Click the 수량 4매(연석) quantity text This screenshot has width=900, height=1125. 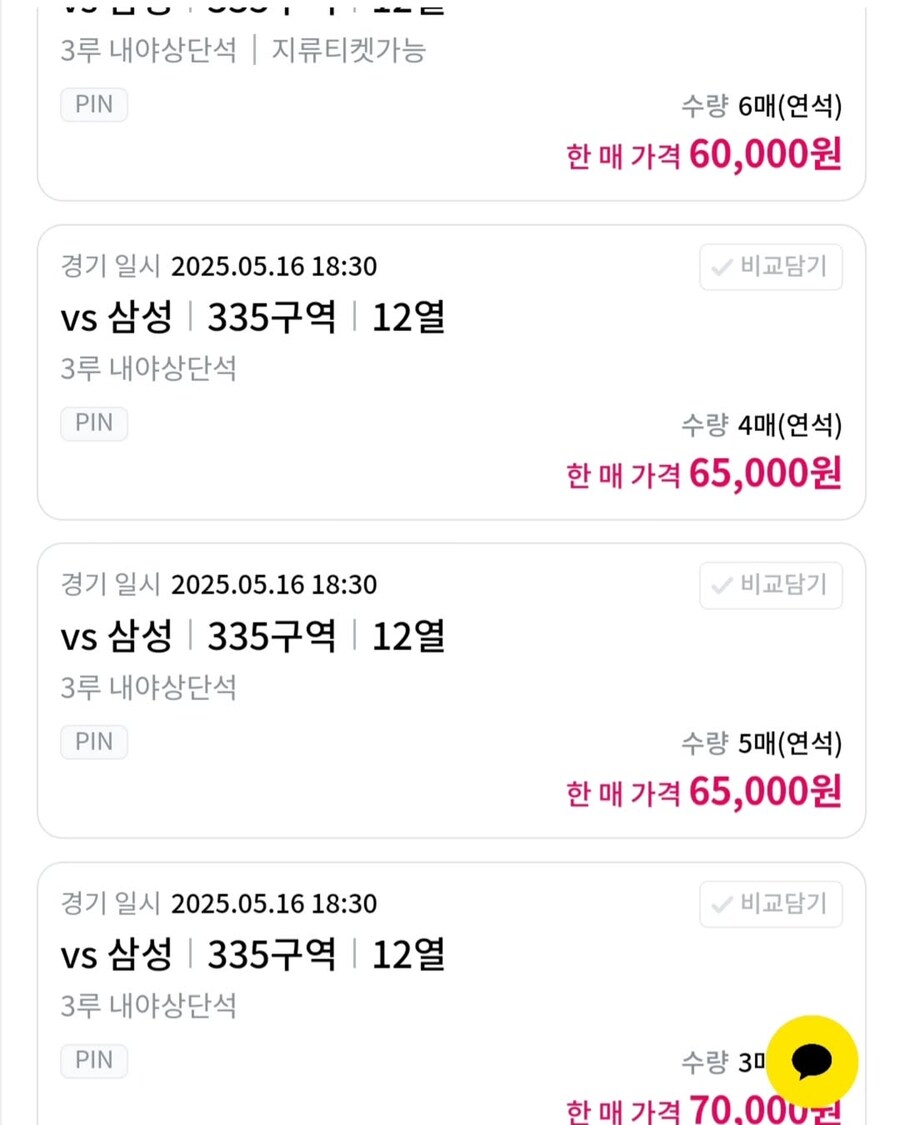pos(761,425)
